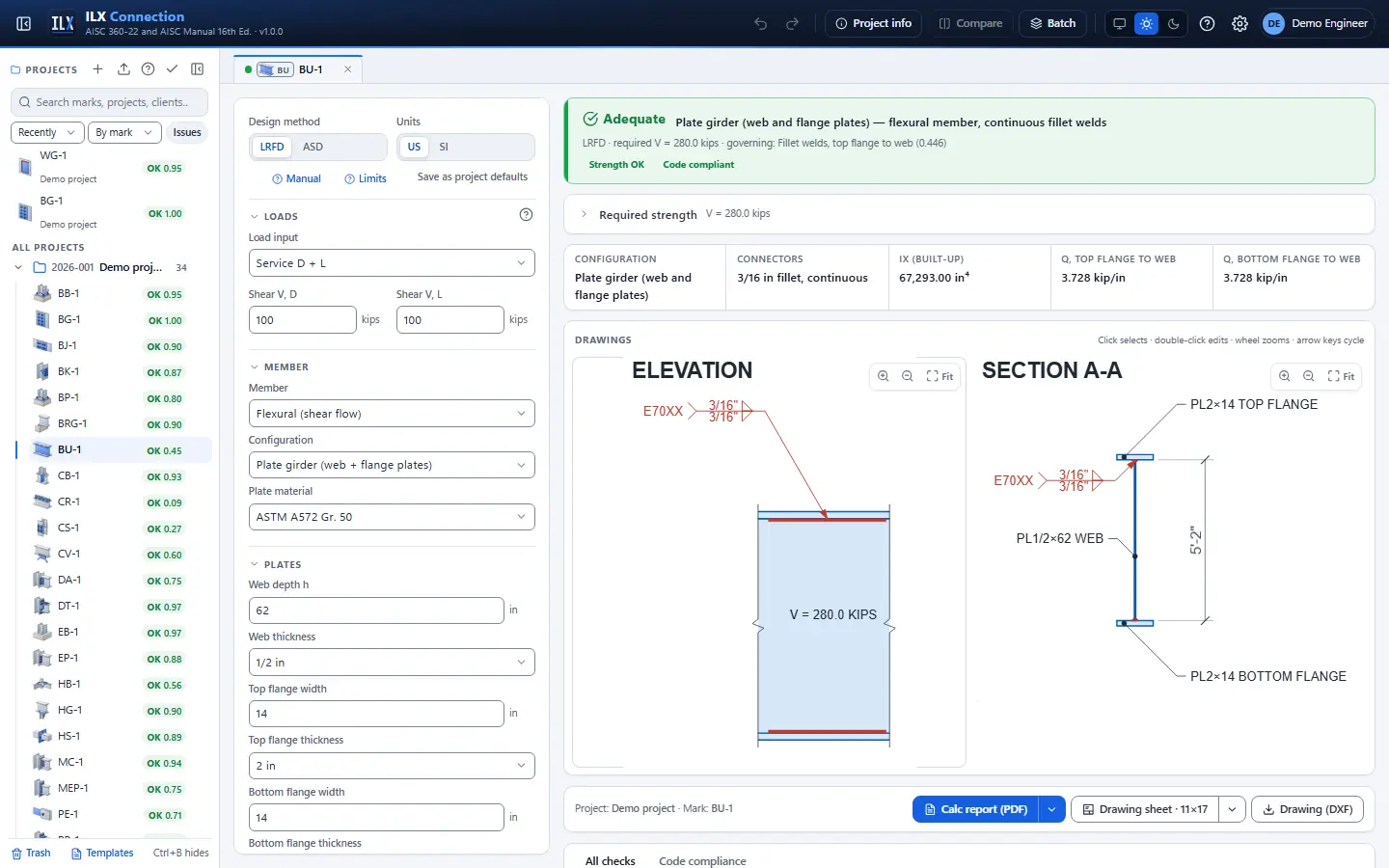The height and width of the screenshot is (868, 1389).
Task: Switch to system display theme icon
Action: pos(1119,23)
